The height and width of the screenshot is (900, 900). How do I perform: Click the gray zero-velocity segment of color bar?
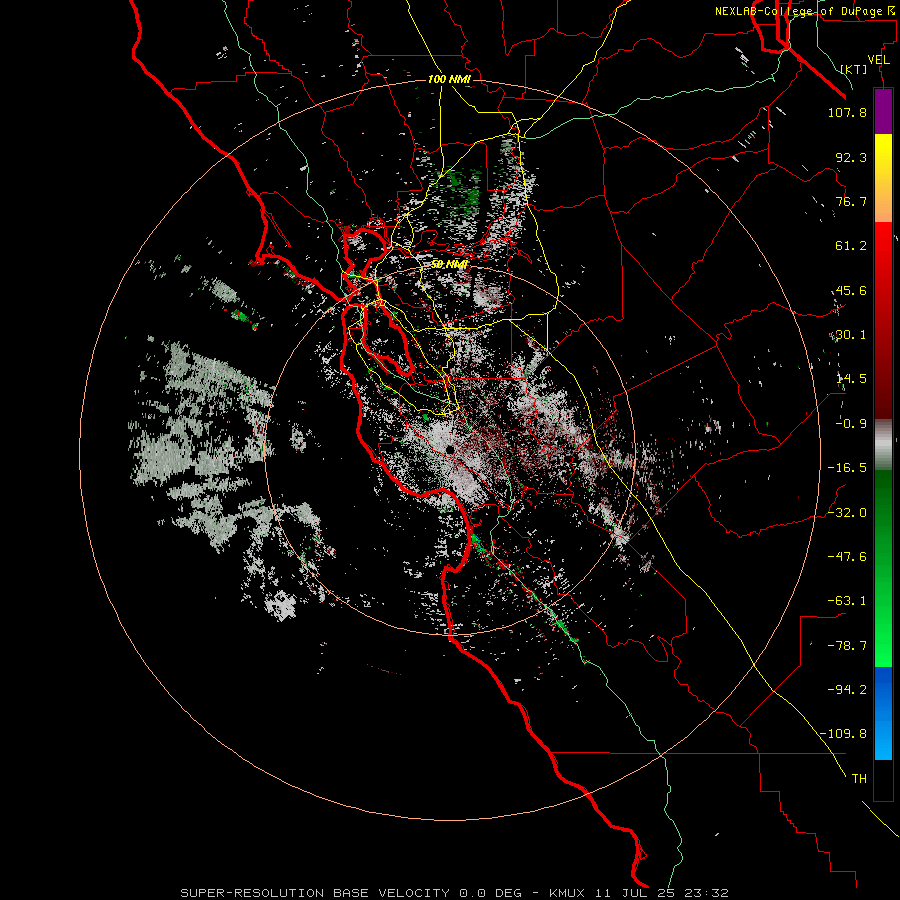(883, 445)
